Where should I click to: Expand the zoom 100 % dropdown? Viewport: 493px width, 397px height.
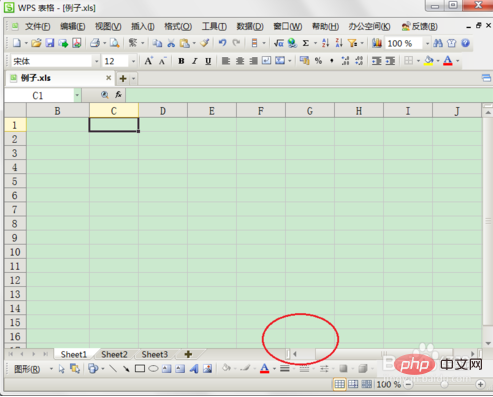click(427, 43)
